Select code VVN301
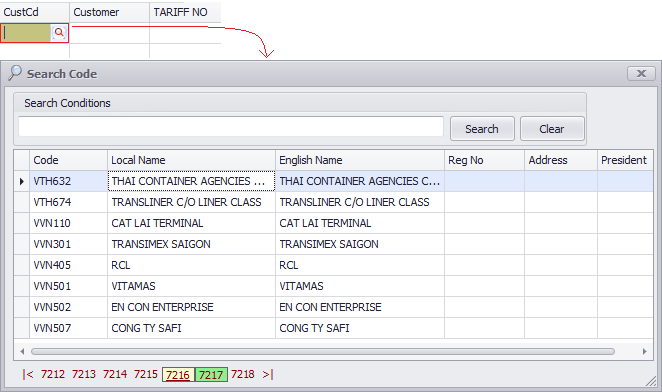662x392 pixels. click(68, 244)
